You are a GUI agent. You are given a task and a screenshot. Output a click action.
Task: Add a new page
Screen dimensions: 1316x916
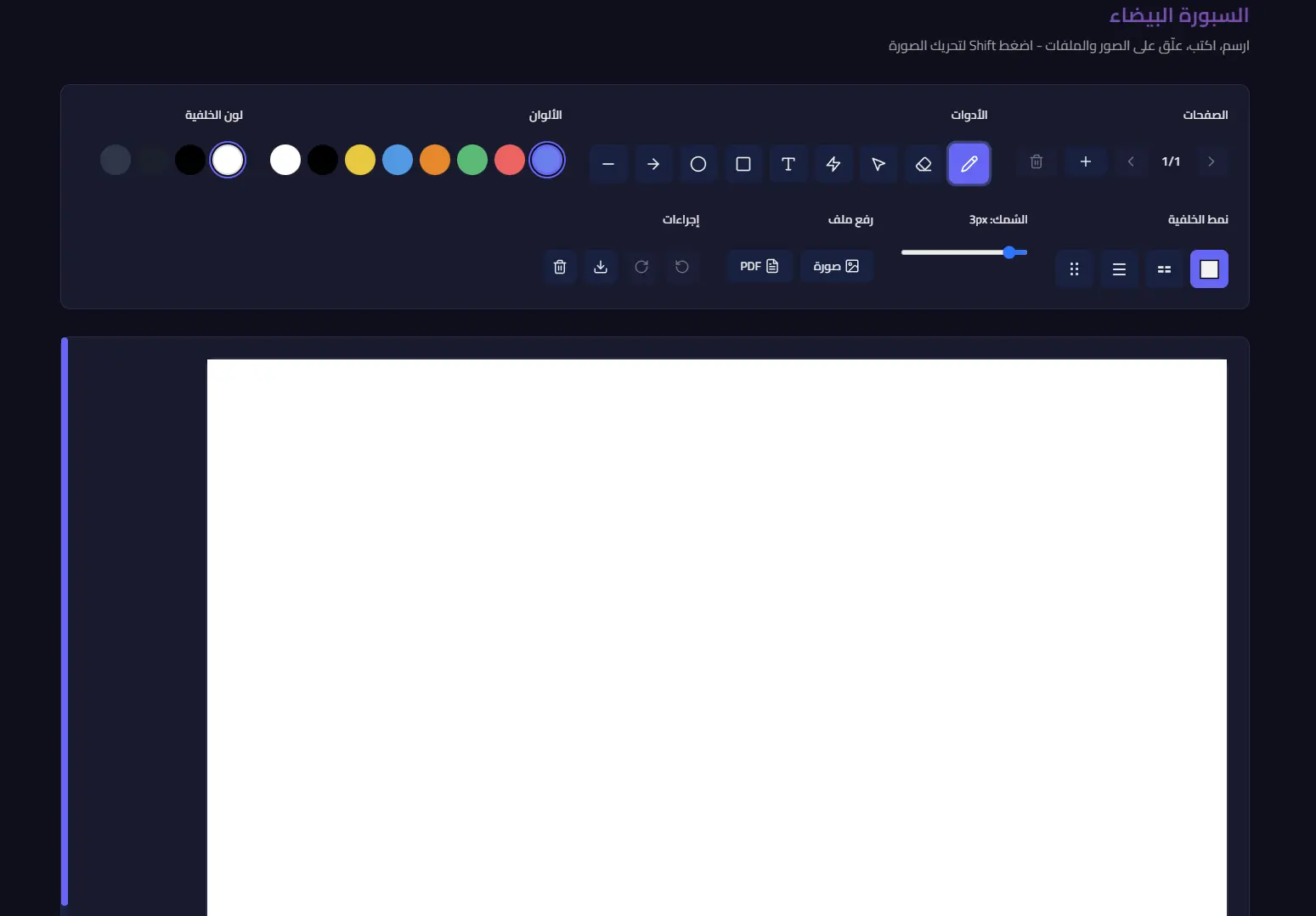[x=1085, y=161]
